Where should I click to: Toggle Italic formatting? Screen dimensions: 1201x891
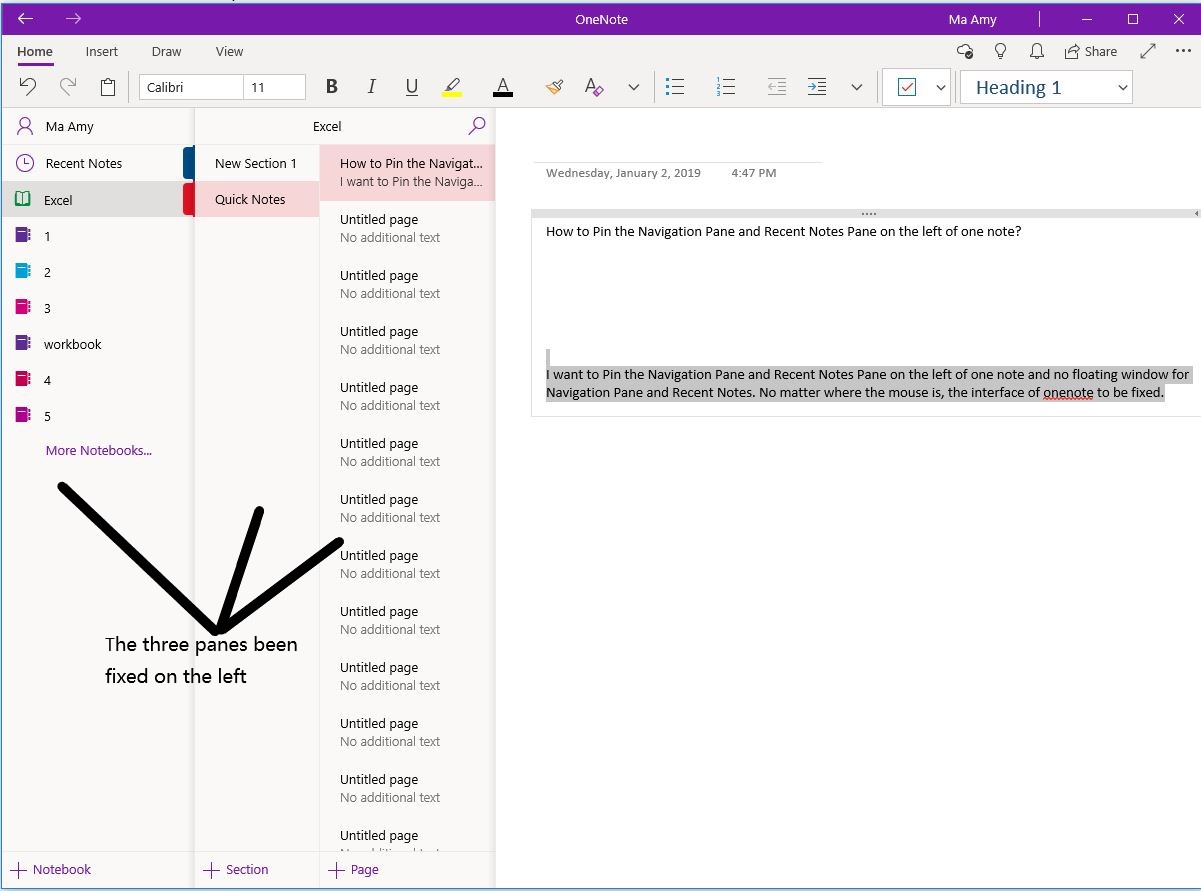pos(372,87)
